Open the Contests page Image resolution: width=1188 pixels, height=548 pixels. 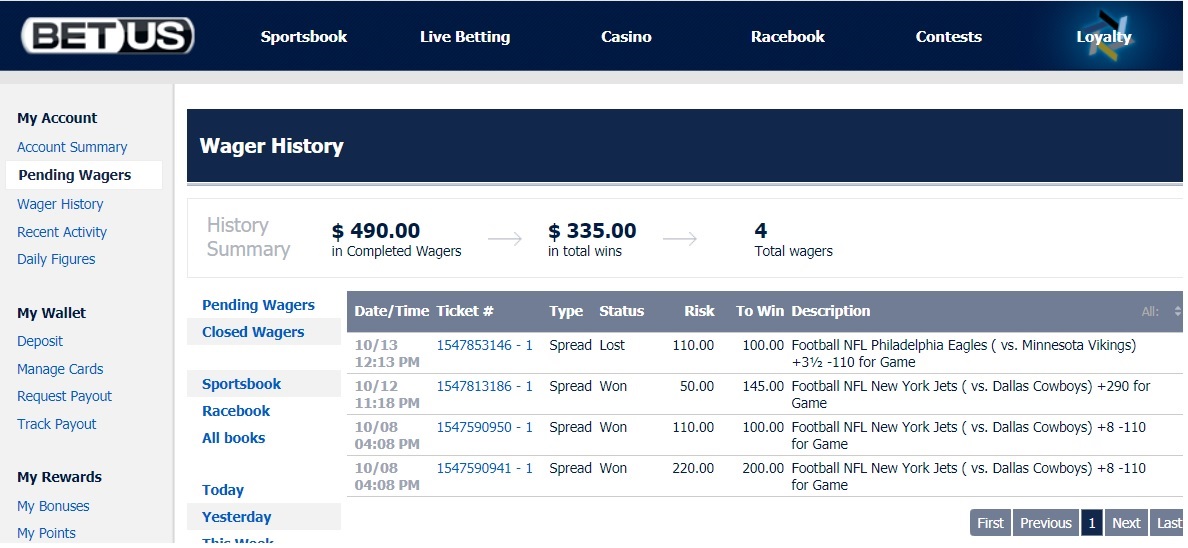tap(949, 36)
